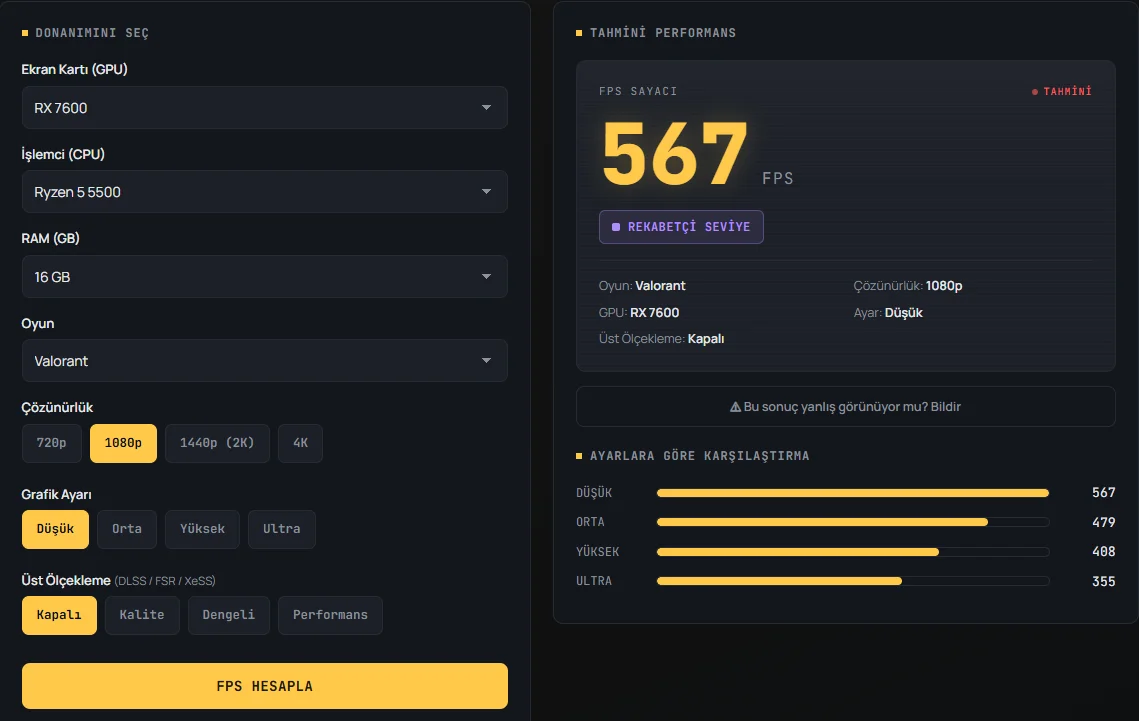The image size is (1139, 721).
Task: Select 720p resolution
Action: [52, 443]
